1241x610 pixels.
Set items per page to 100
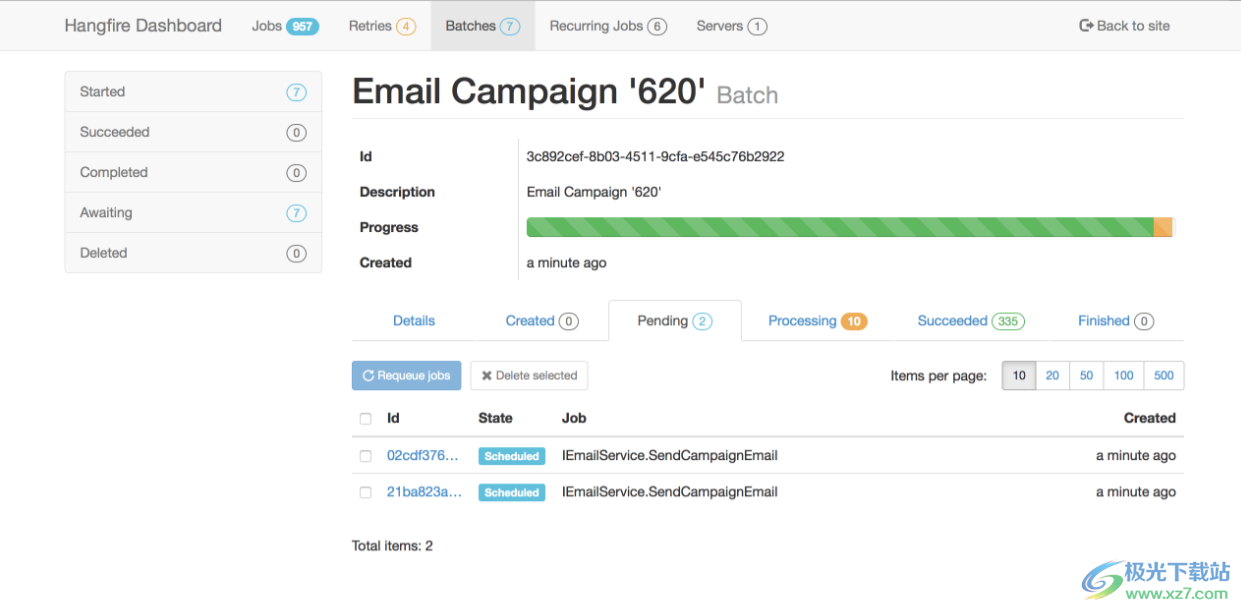(x=1124, y=376)
